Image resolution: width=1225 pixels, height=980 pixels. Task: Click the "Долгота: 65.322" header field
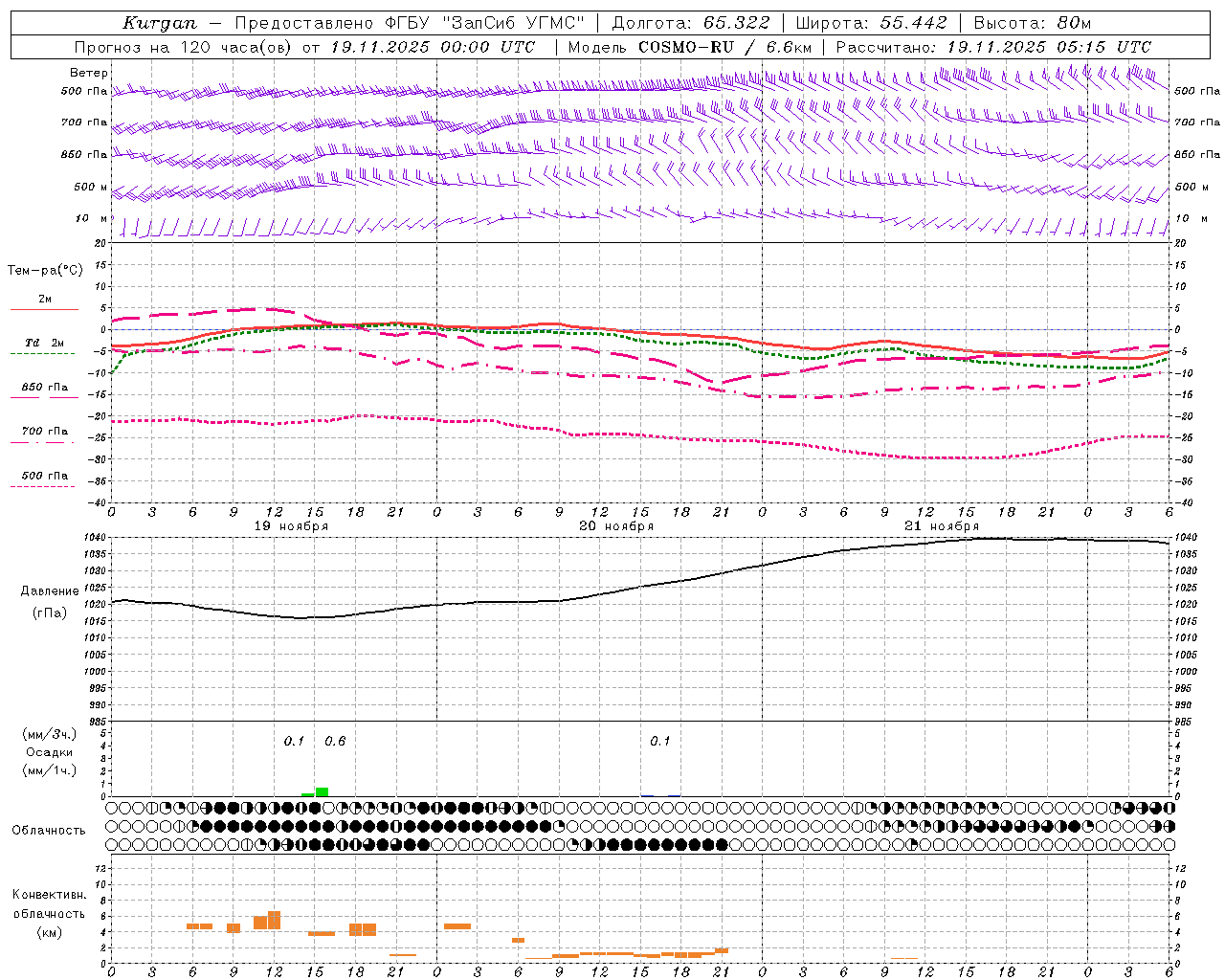coord(690,23)
